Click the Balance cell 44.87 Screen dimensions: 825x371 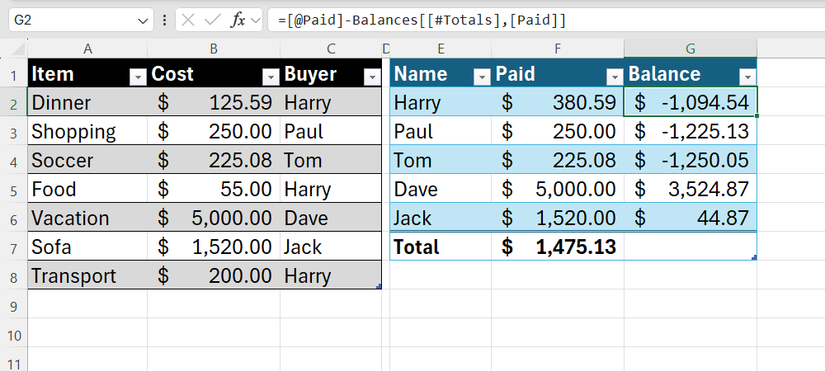690,218
